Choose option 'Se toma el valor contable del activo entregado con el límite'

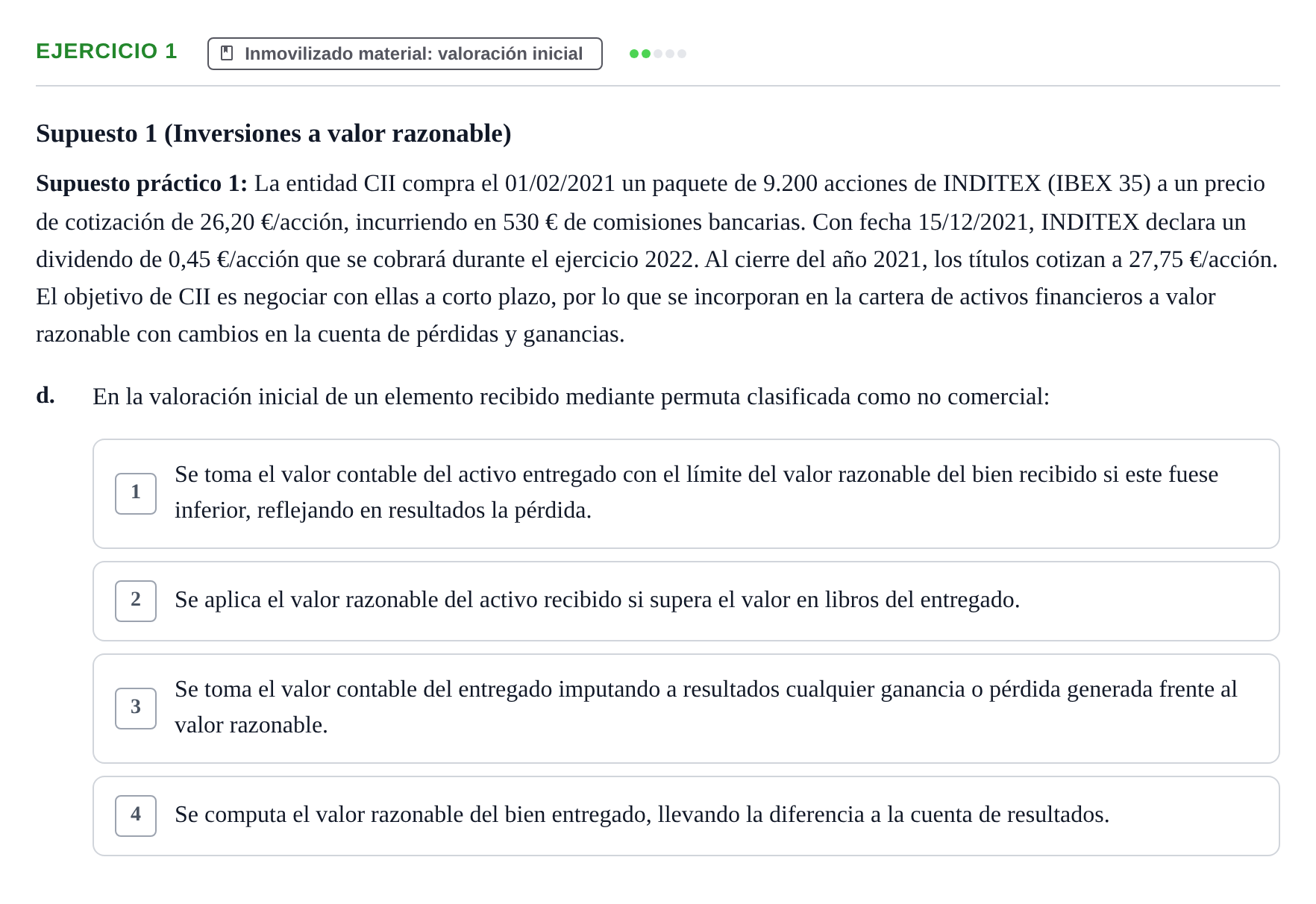[686, 494]
